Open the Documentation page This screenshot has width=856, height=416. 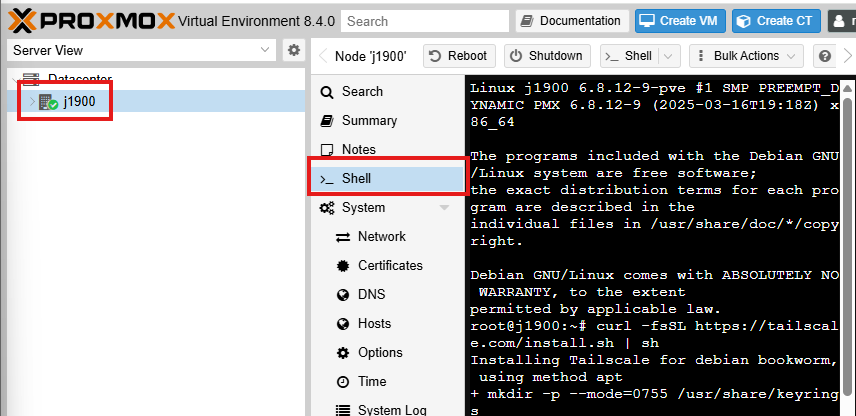(x=572, y=21)
